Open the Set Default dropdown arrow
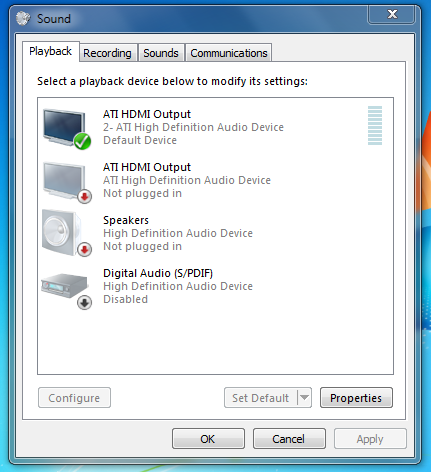This screenshot has height=472, width=431. pos(304,397)
